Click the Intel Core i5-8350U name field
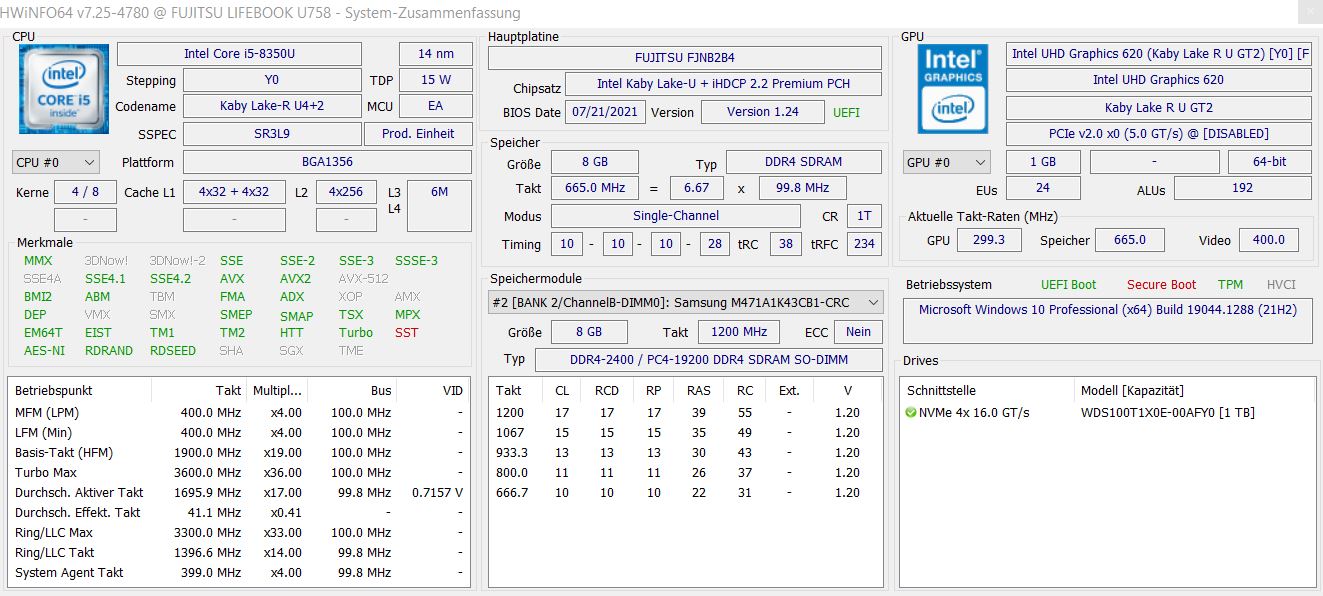Image resolution: width=1323 pixels, height=596 pixels. (239, 54)
